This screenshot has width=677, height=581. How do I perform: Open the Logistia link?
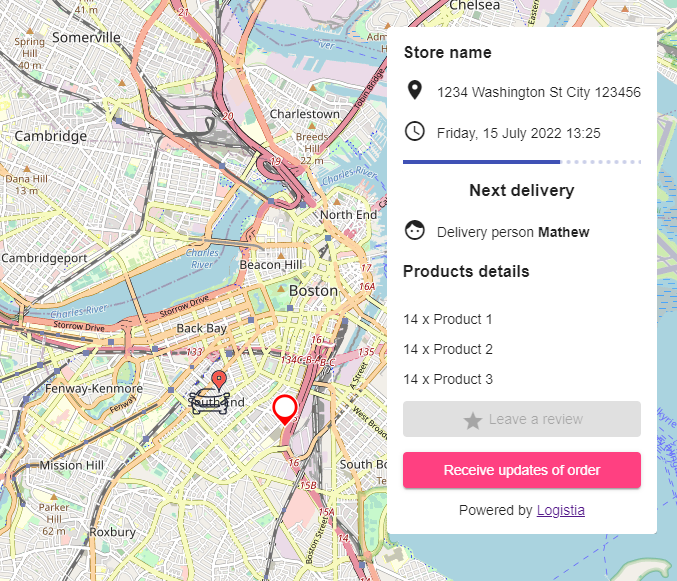coord(560,510)
